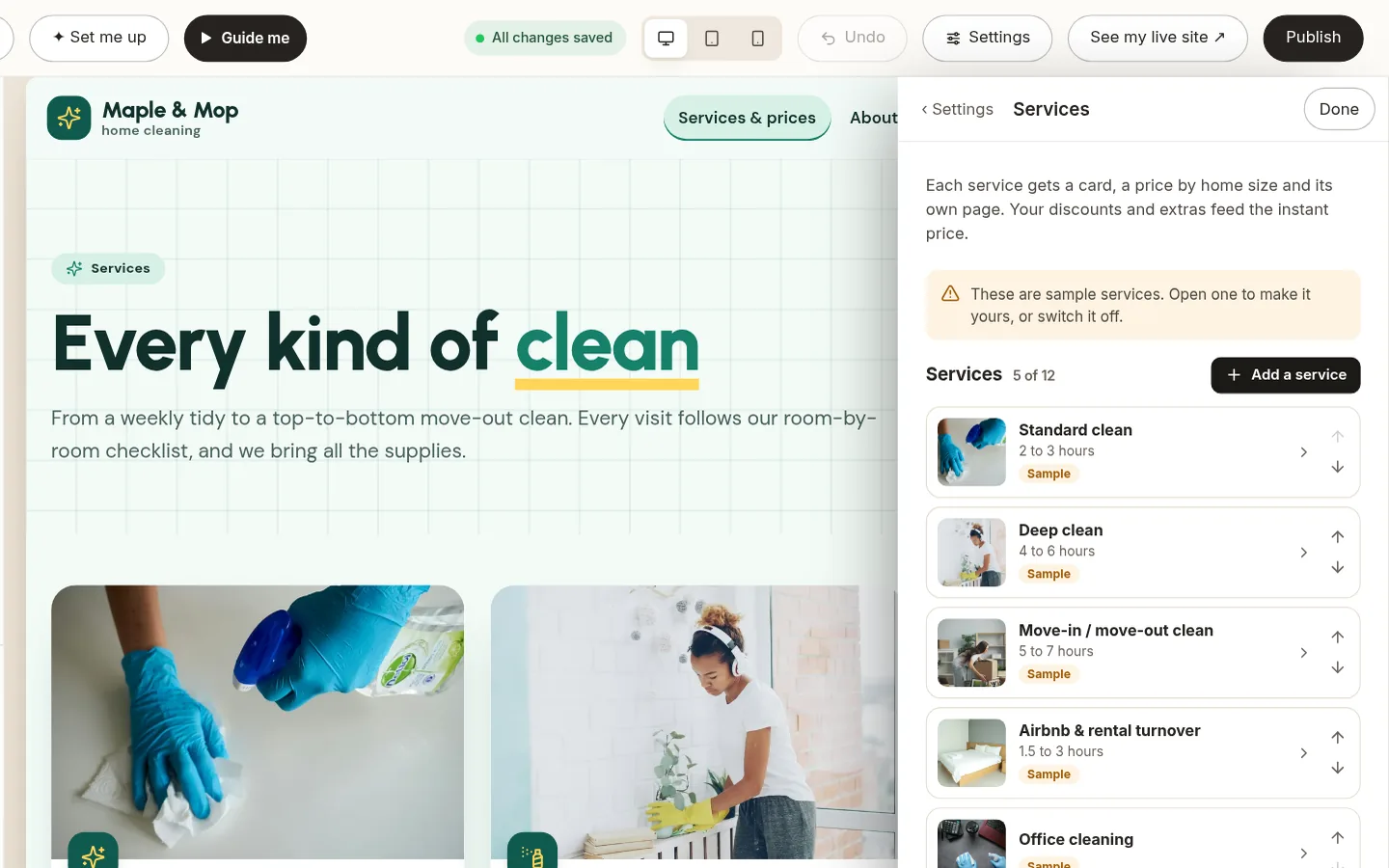This screenshot has width=1389, height=868.
Task: Click the warning triangle icon in notice
Action: (x=950, y=294)
